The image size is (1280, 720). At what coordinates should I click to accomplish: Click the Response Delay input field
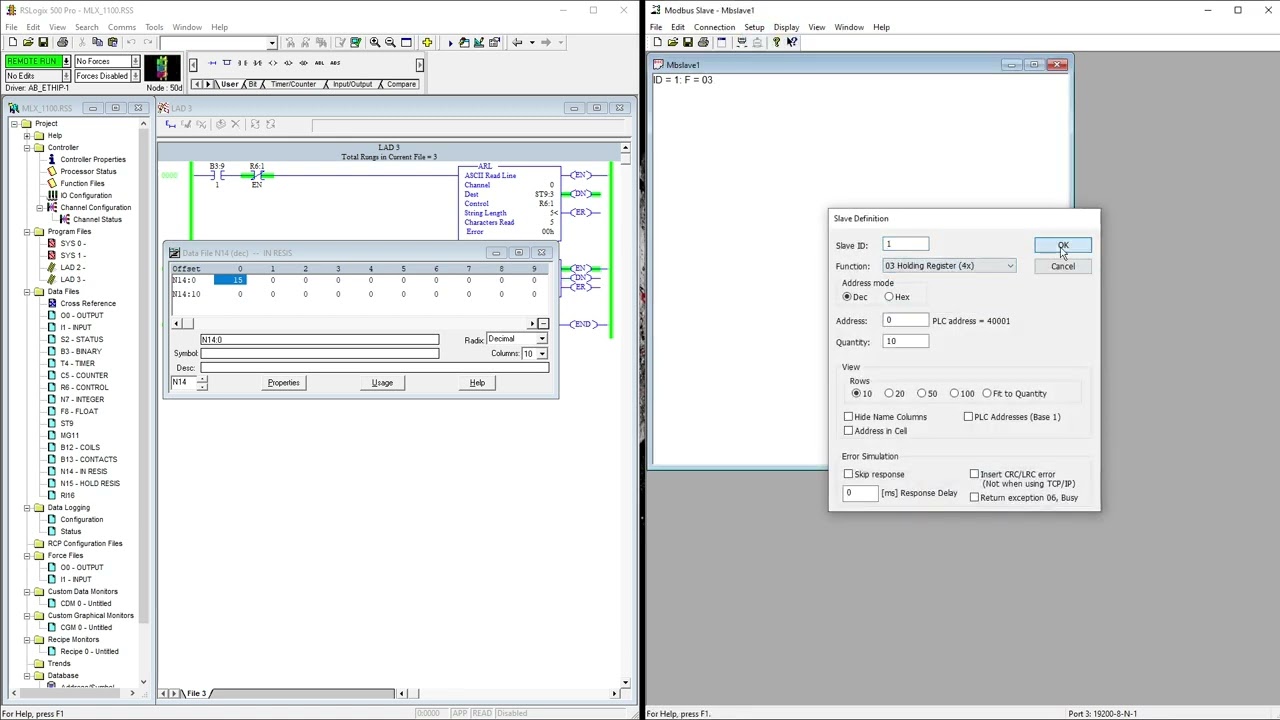point(861,493)
